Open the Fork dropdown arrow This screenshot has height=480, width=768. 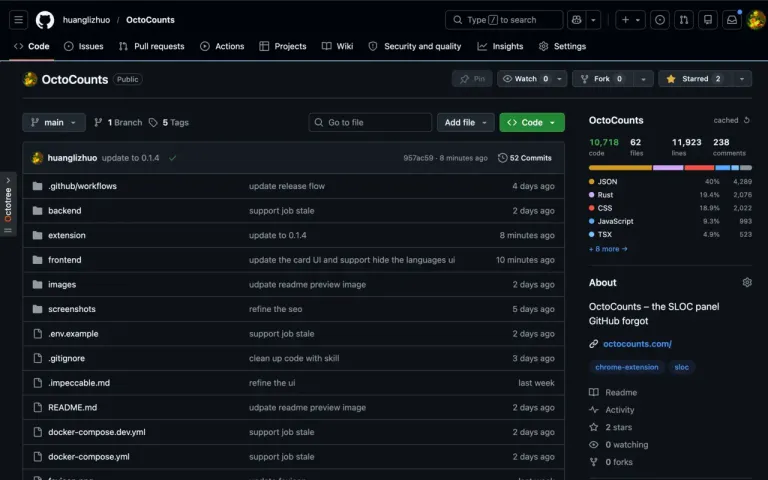point(644,79)
